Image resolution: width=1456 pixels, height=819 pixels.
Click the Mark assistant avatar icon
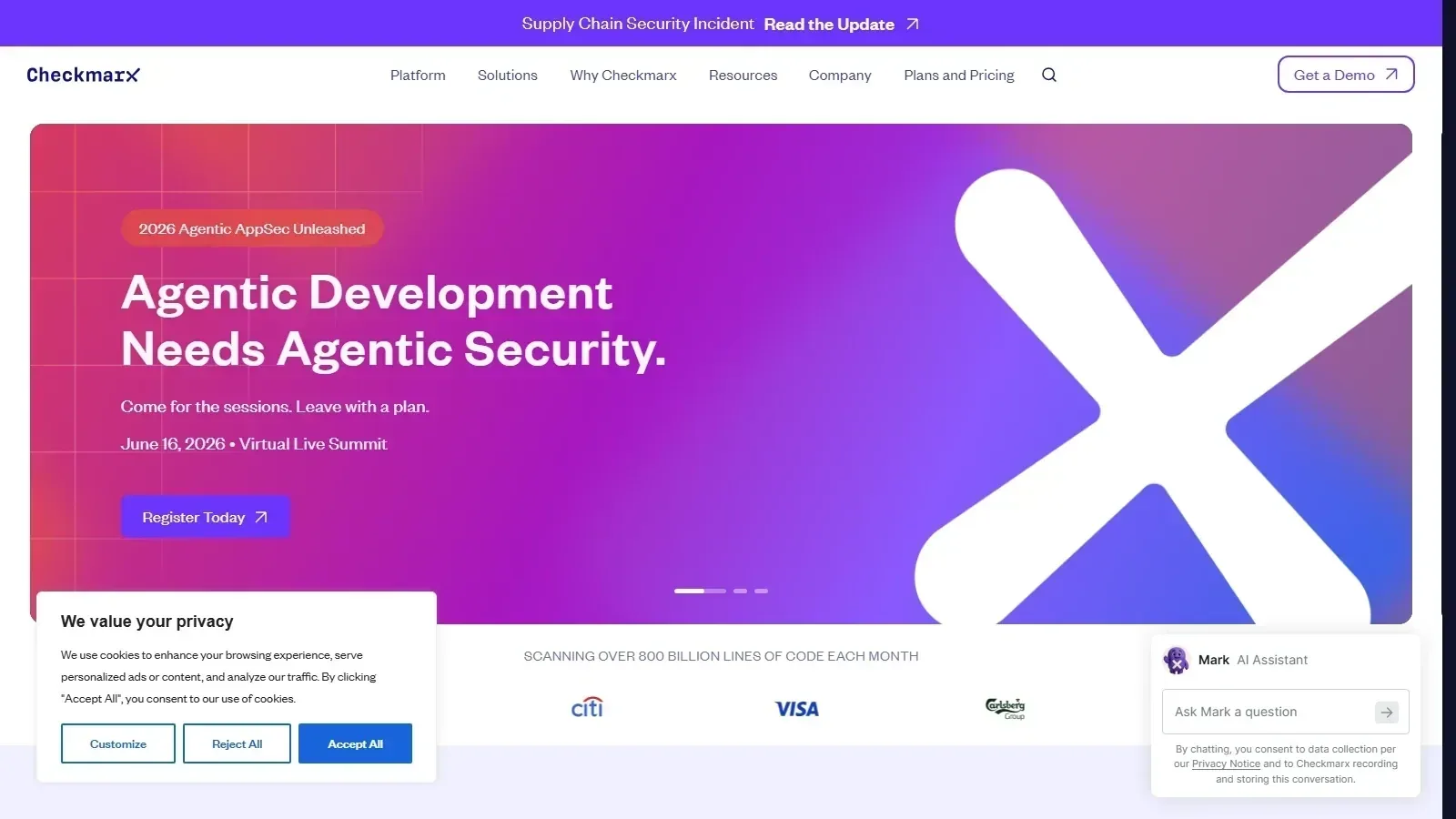(x=1177, y=660)
